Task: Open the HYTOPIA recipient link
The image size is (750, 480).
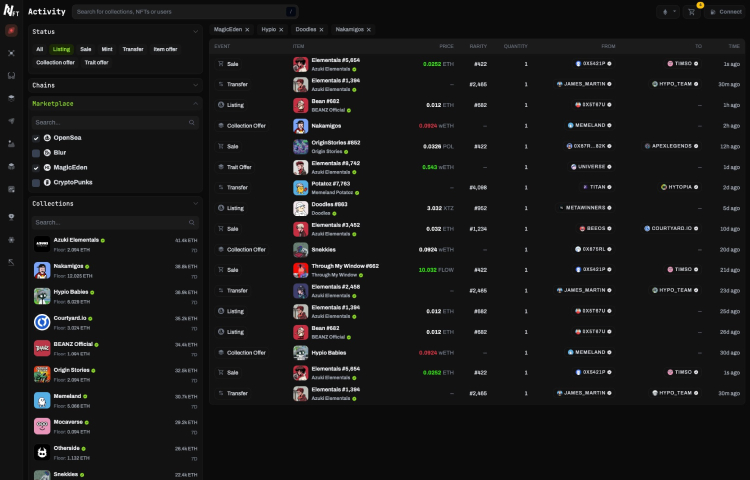Action: click(x=680, y=187)
